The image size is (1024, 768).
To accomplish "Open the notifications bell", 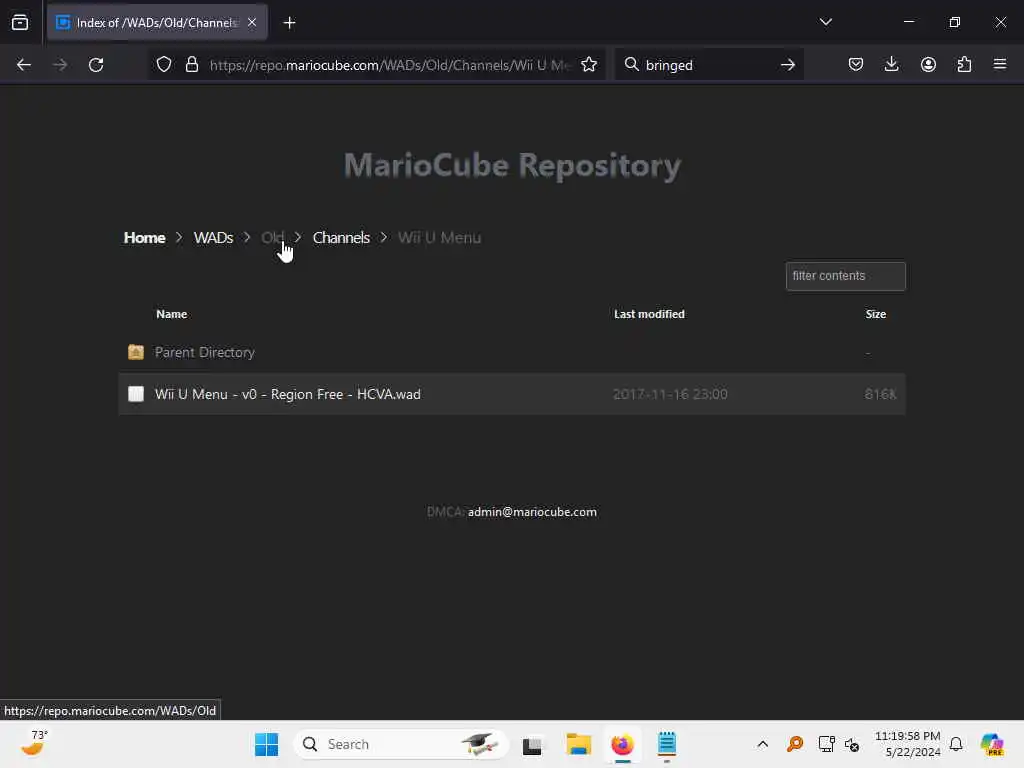I will (x=956, y=744).
